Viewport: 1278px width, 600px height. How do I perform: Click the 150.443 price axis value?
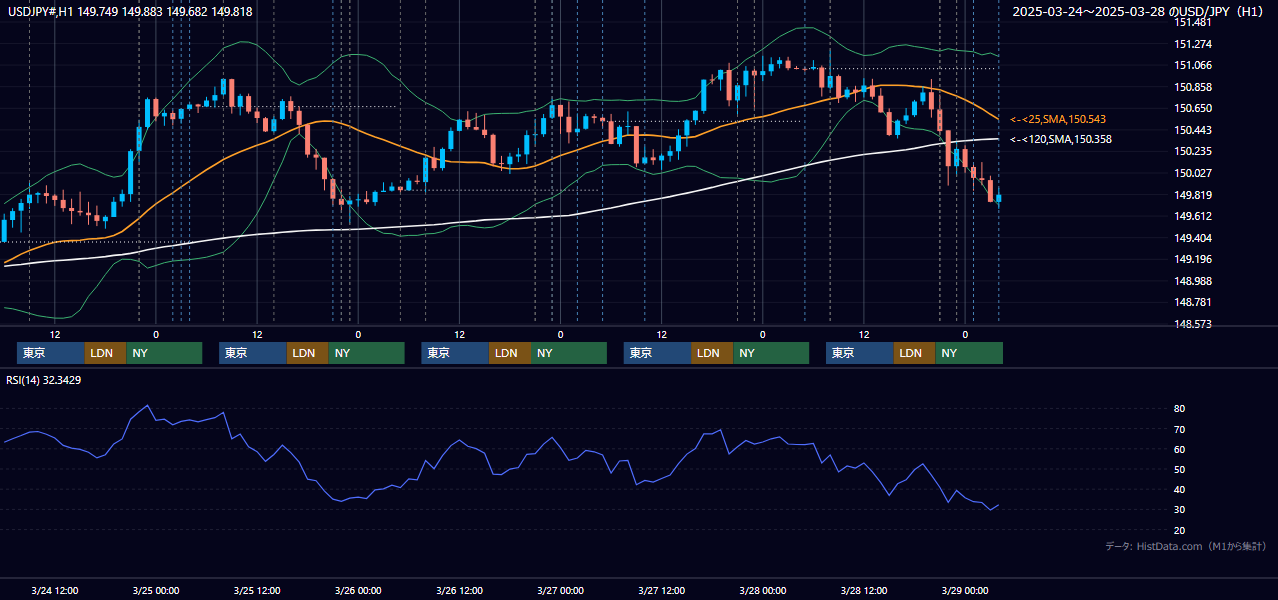[1193, 130]
